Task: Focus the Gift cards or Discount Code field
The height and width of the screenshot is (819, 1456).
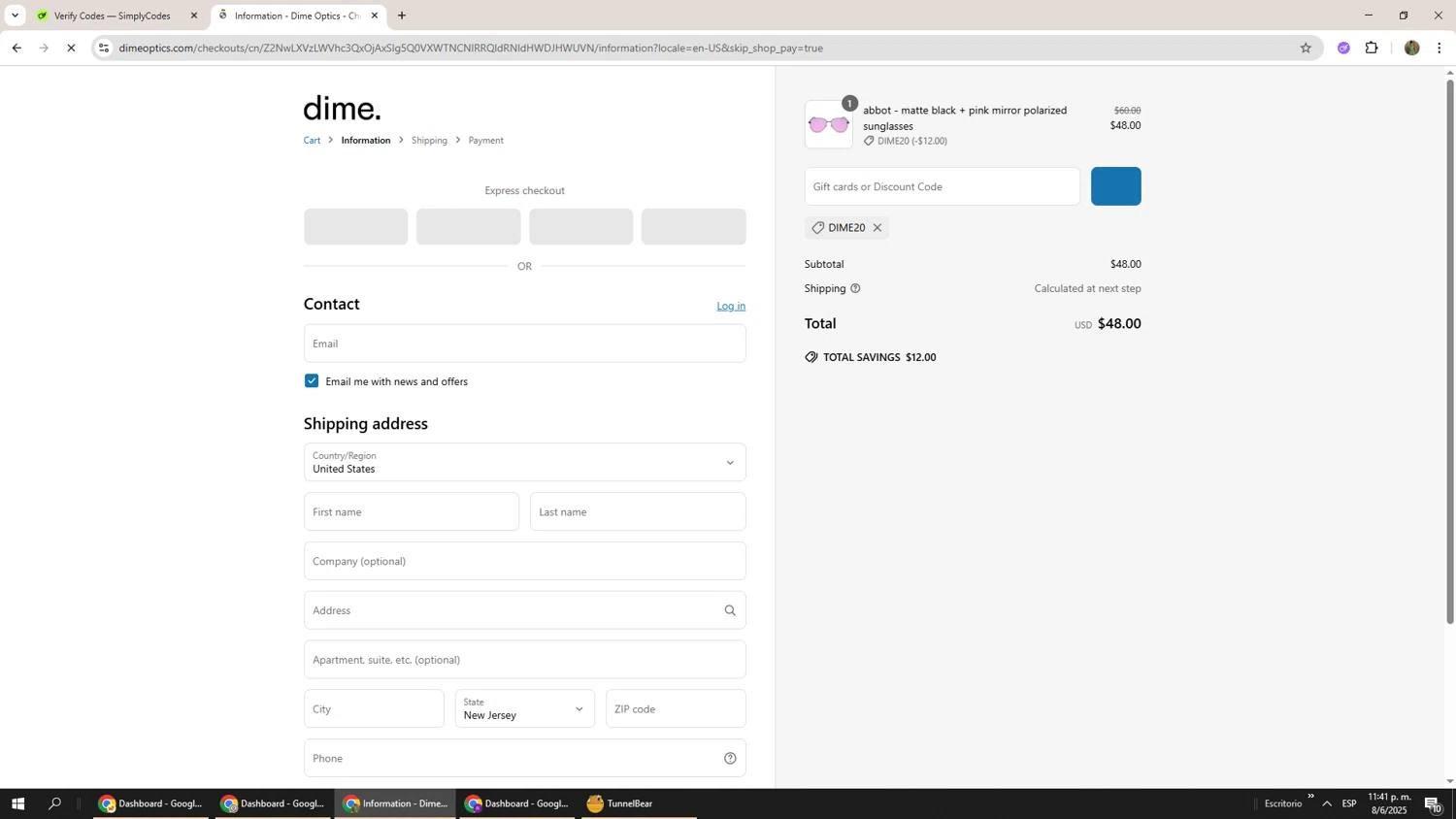Action: click(942, 186)
